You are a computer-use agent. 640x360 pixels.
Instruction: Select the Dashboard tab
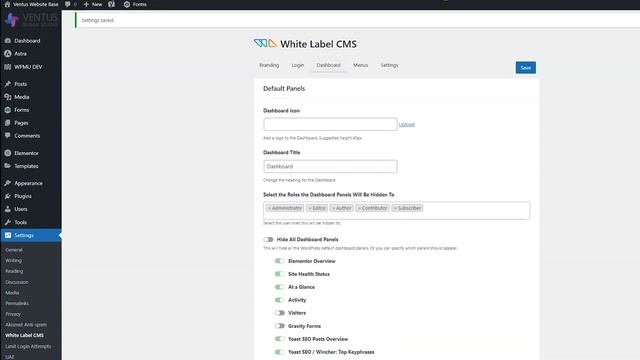point(329,65)
